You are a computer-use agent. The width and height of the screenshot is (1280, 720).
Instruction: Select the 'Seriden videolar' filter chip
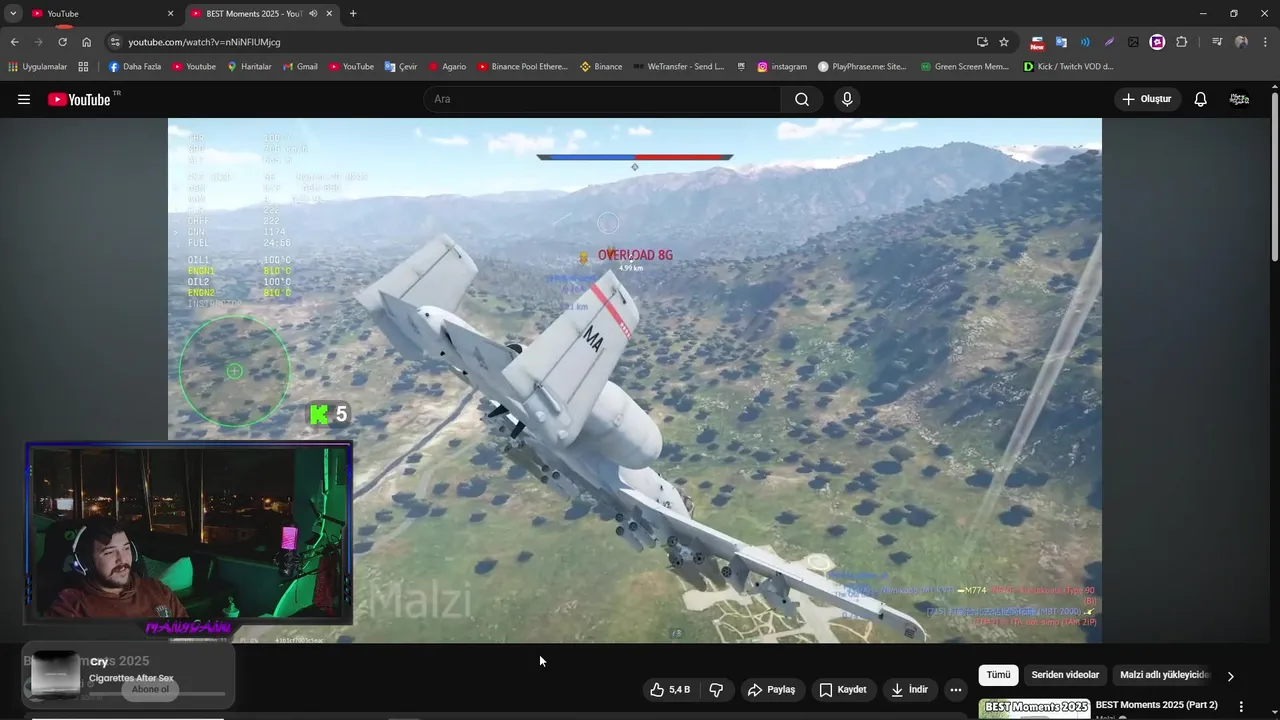coord(1065,675)
